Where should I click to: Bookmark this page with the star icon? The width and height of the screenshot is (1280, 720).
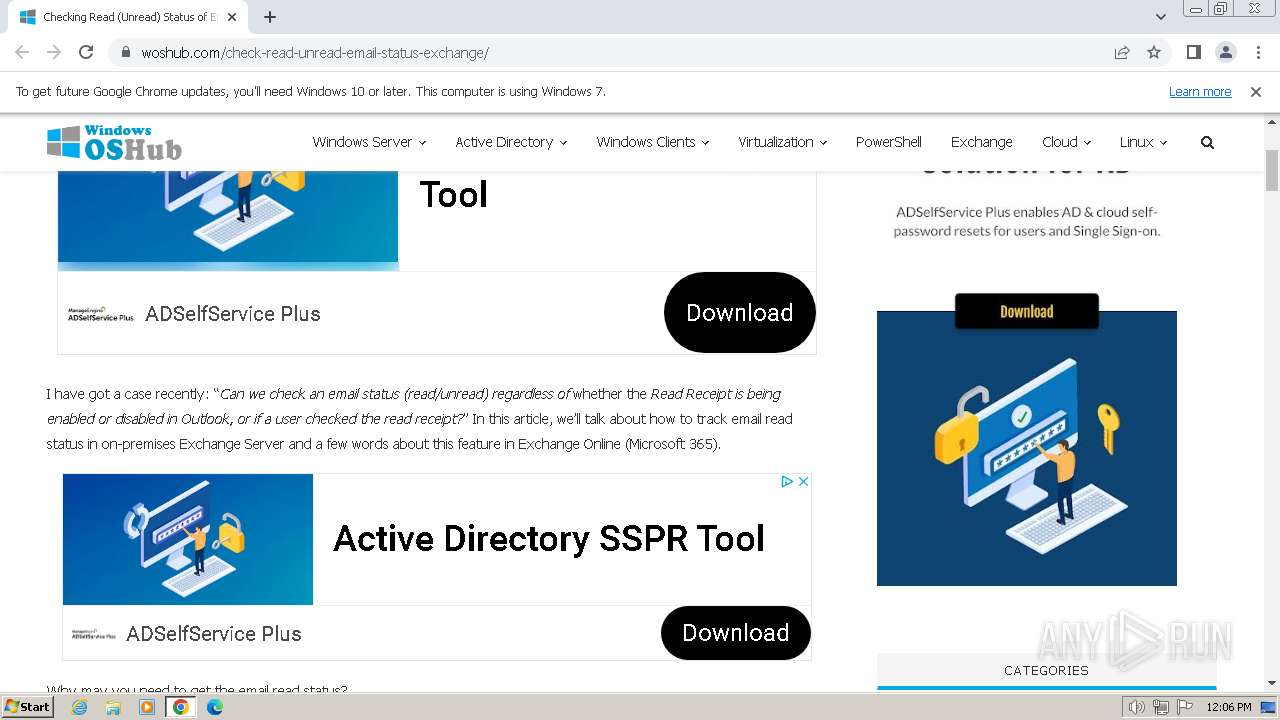pyautogui.click(x=1154, y=52)
